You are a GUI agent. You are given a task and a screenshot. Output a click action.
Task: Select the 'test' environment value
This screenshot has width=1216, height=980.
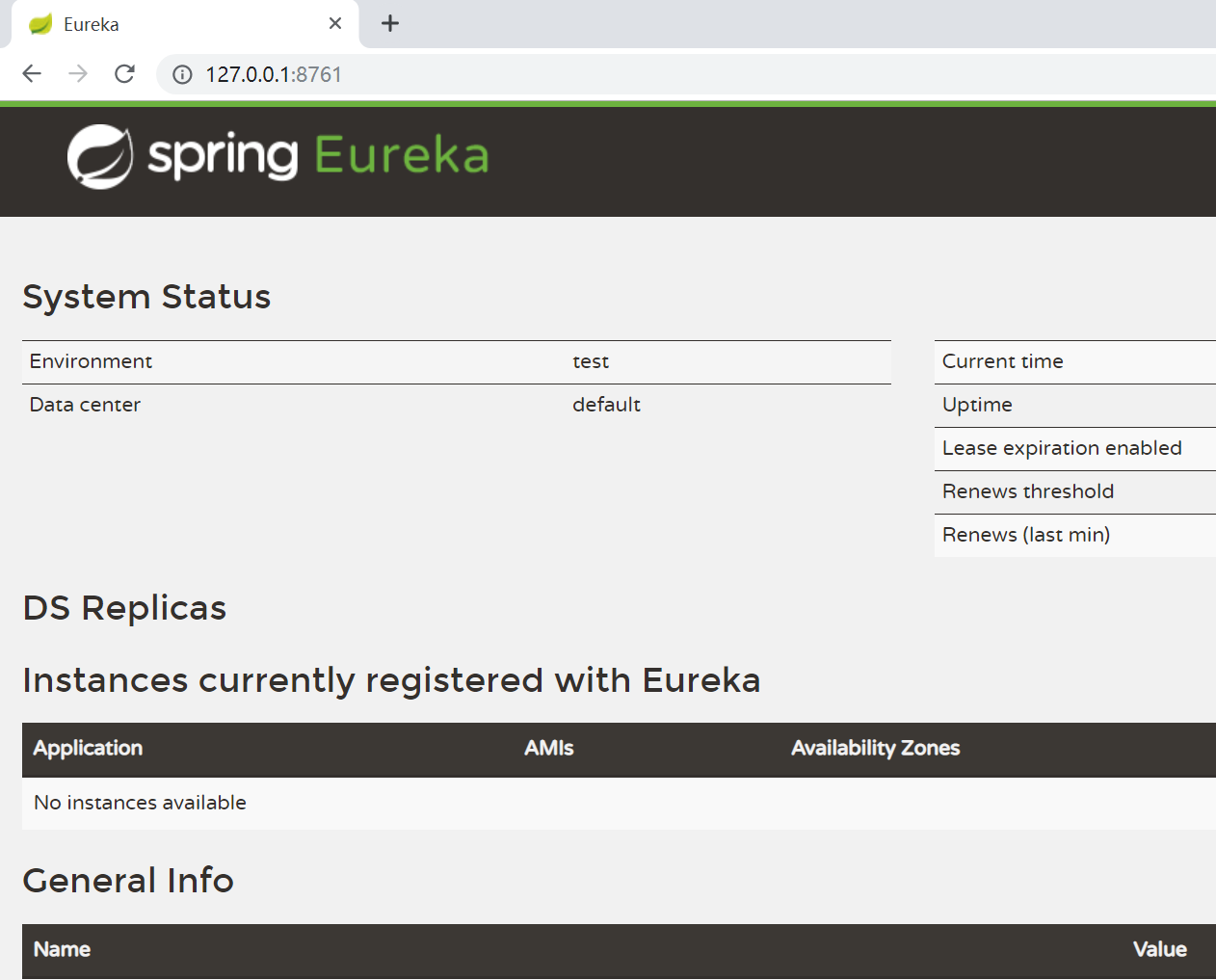[x=591, y=361]
